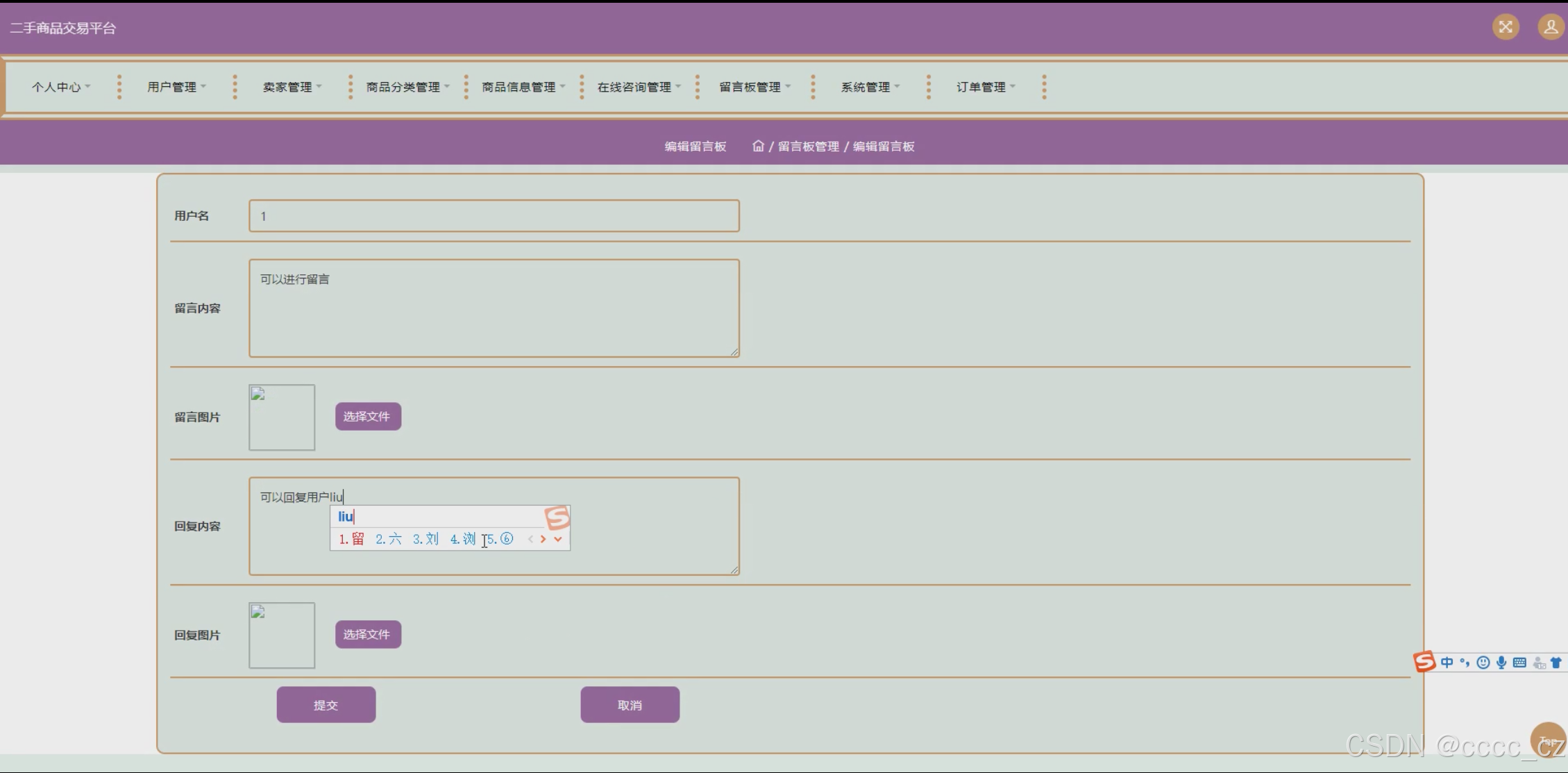Click 提交 submit button
Image resolution: width=1568 pixels, height=773 pixels.
pyautogui.click(x=326, y=705)
